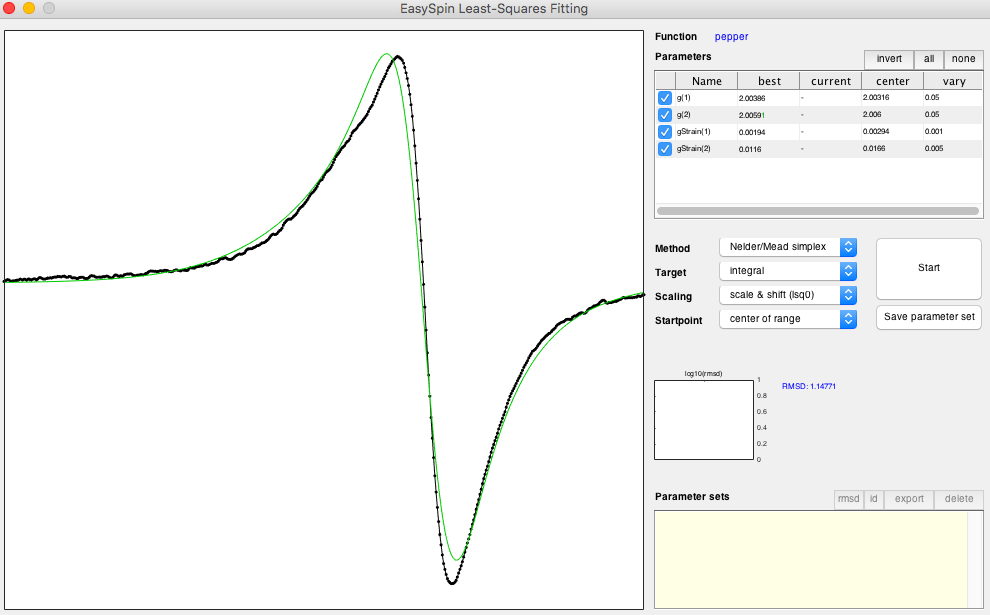This screenshot has width=990, height=615.
Task: Click the vary column header
Action: (953, 81)
